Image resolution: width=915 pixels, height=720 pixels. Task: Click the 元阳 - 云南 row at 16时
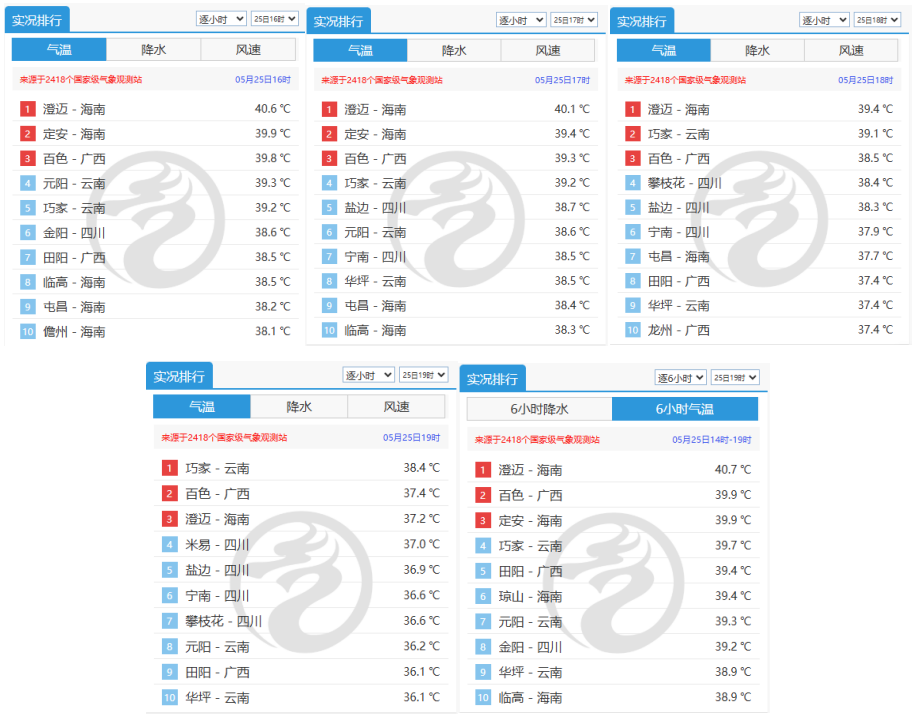155,183
